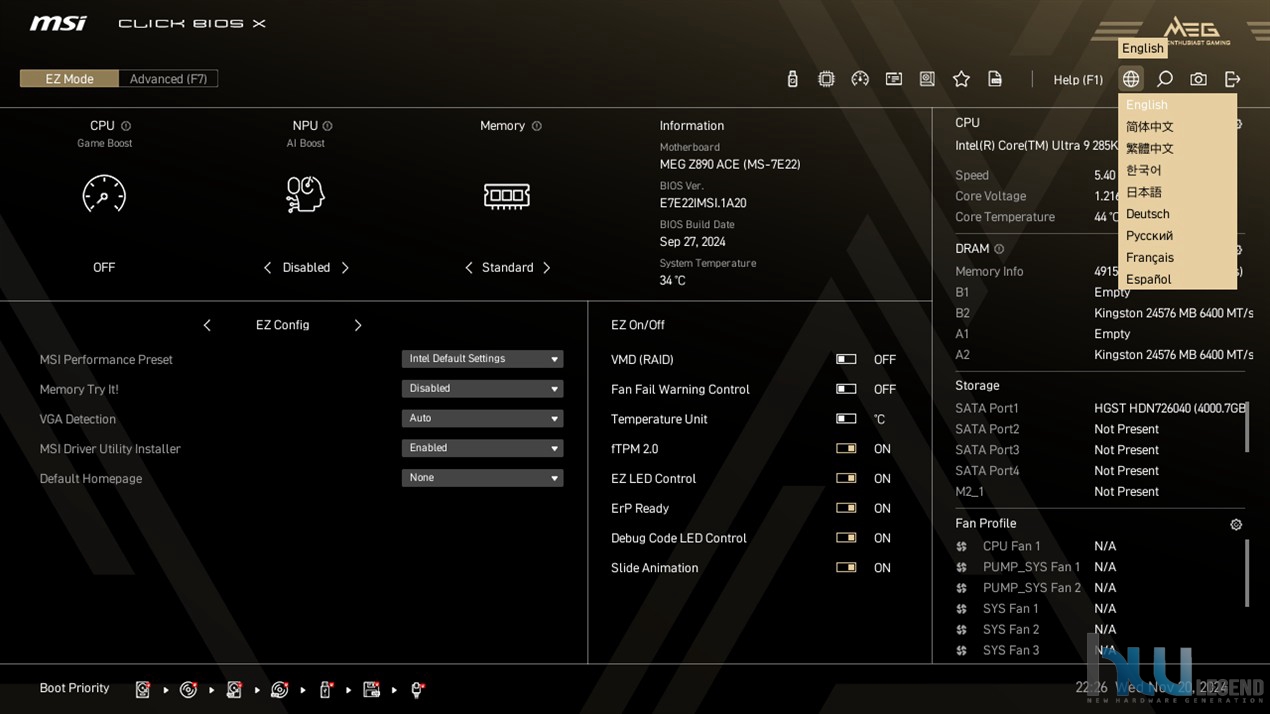Click left arrow next to Memory Standard
The image size is (1270, 714).
pyautogui.click(x=468, y=268)
